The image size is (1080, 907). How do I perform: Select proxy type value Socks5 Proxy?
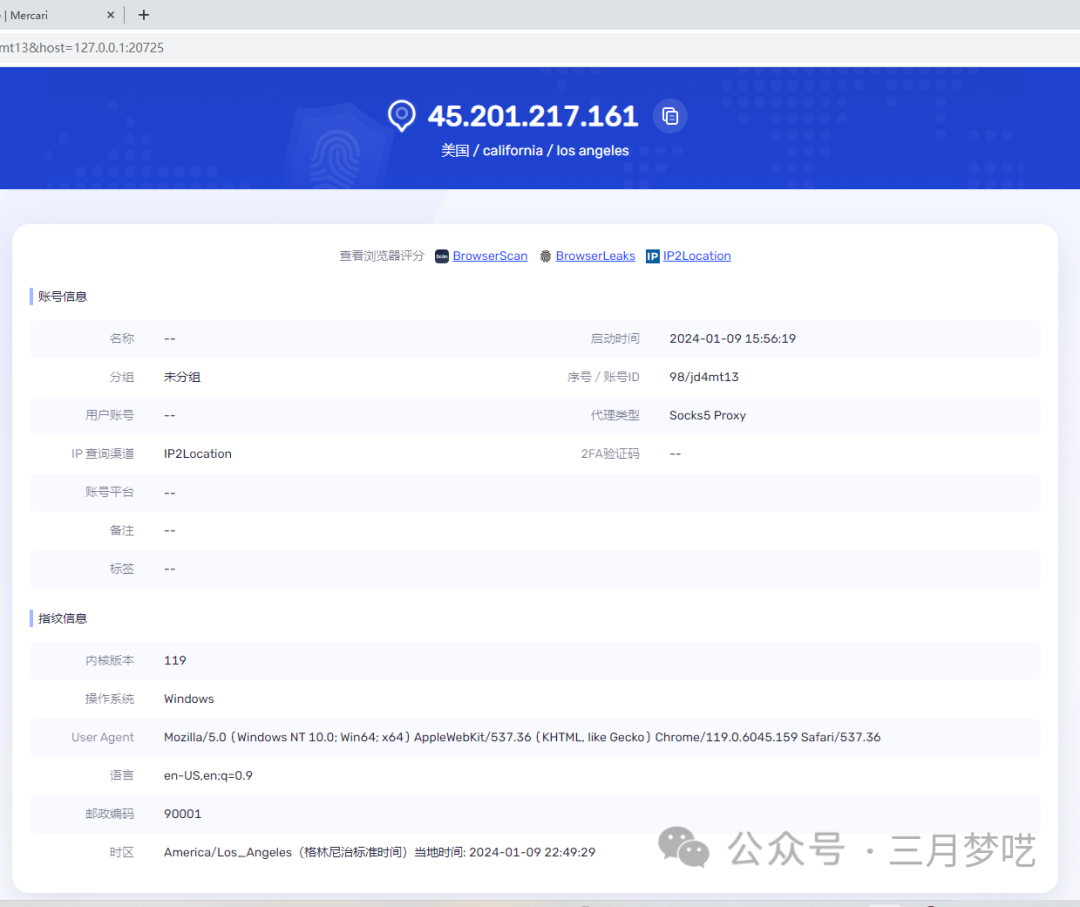click(x=707, y=415)
